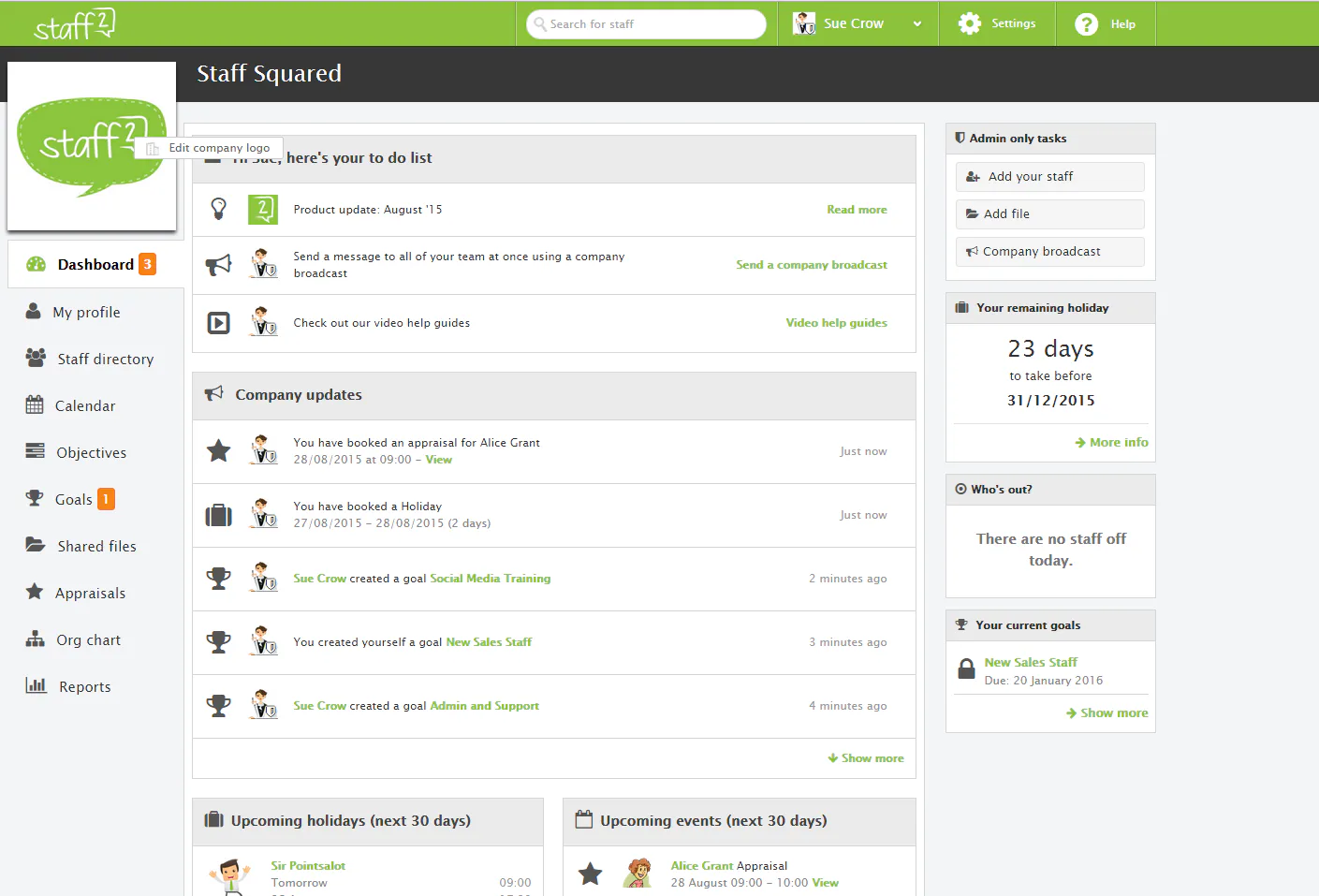The width and height of the screenshot is (1319, 896).
Task: Show more company updates
Action: click(x=865, y=758)
